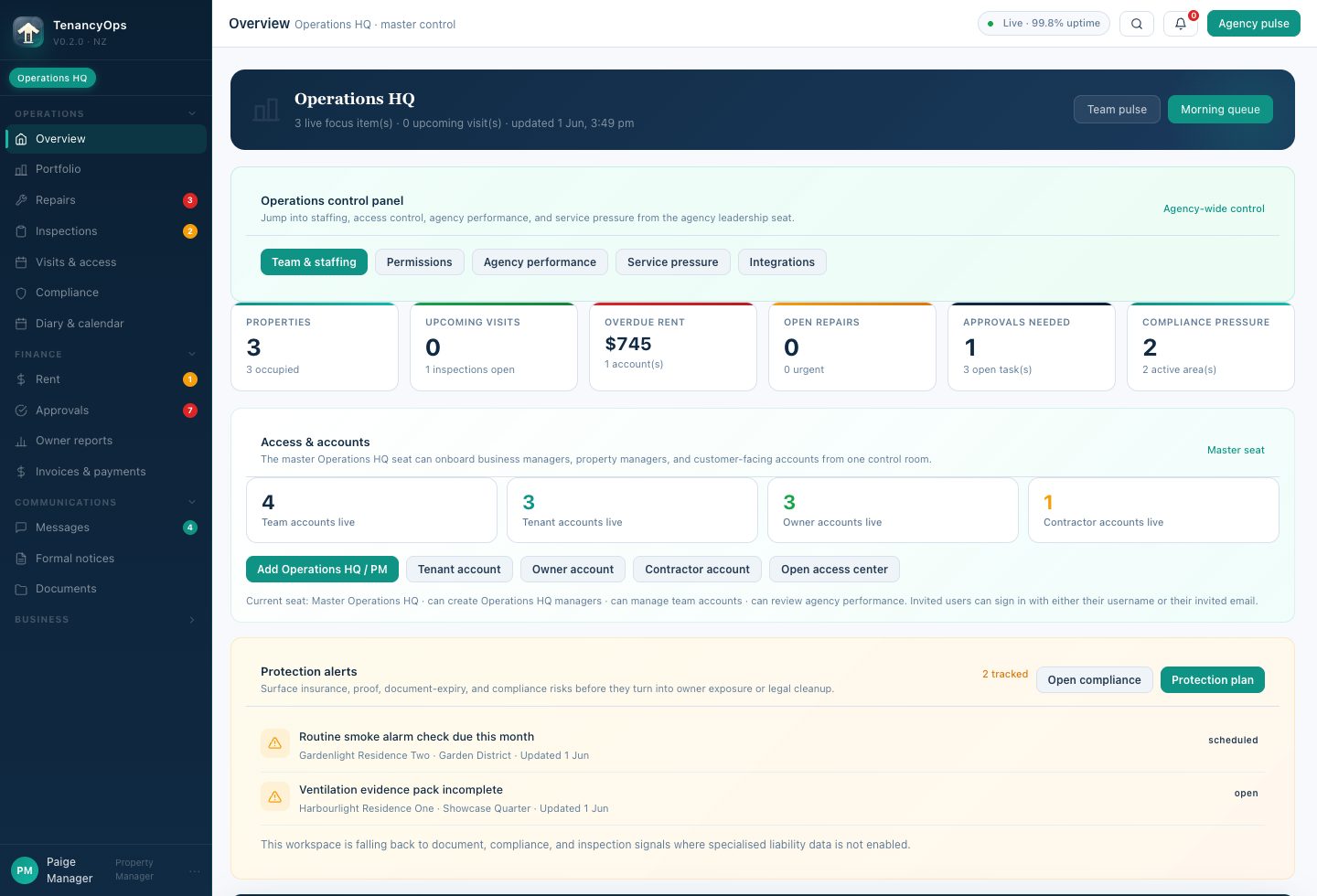Click the Contractor account button
The width and height of the screenshot is (1317, 896).
[697, 570]
